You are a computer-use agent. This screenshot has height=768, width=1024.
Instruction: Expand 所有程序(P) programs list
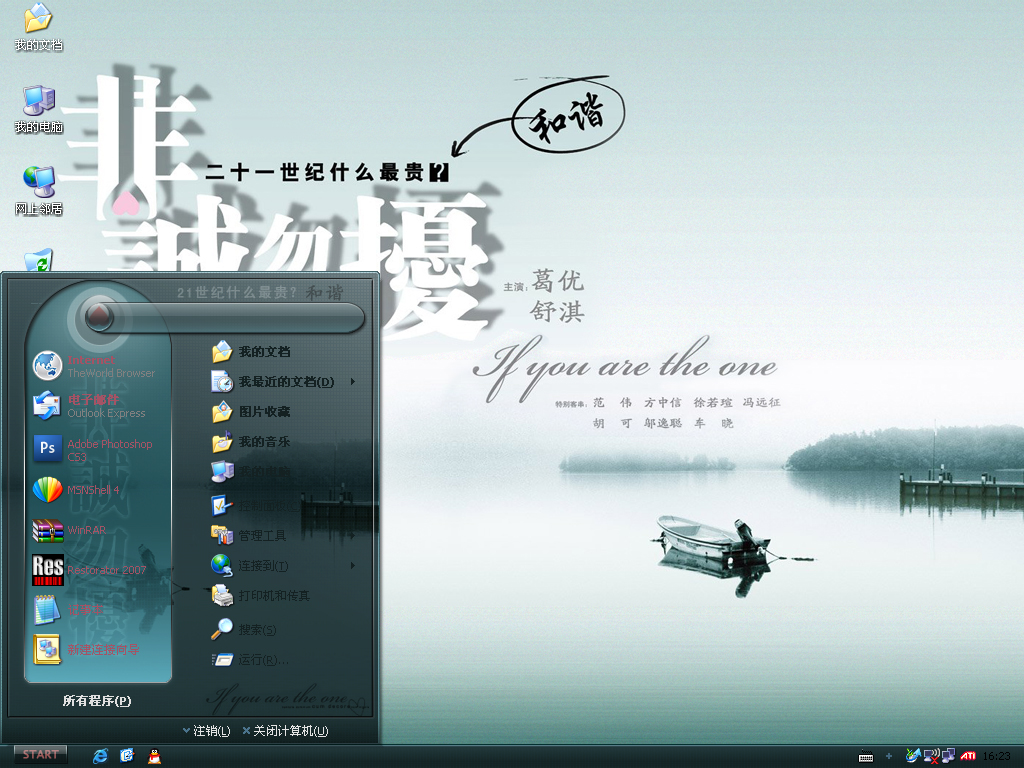pos(97,701)
